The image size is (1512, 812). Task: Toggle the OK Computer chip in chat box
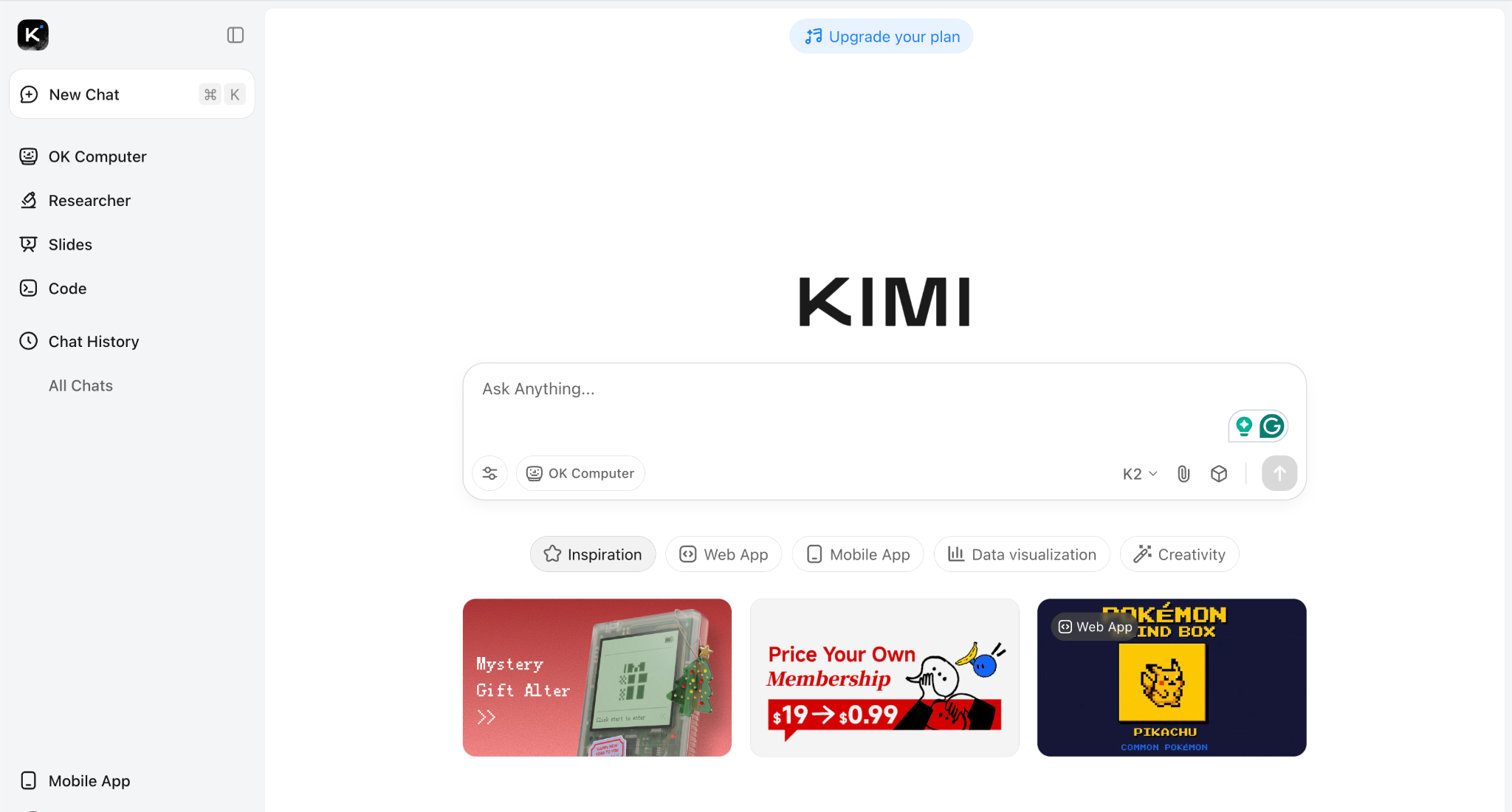[580, 473]
